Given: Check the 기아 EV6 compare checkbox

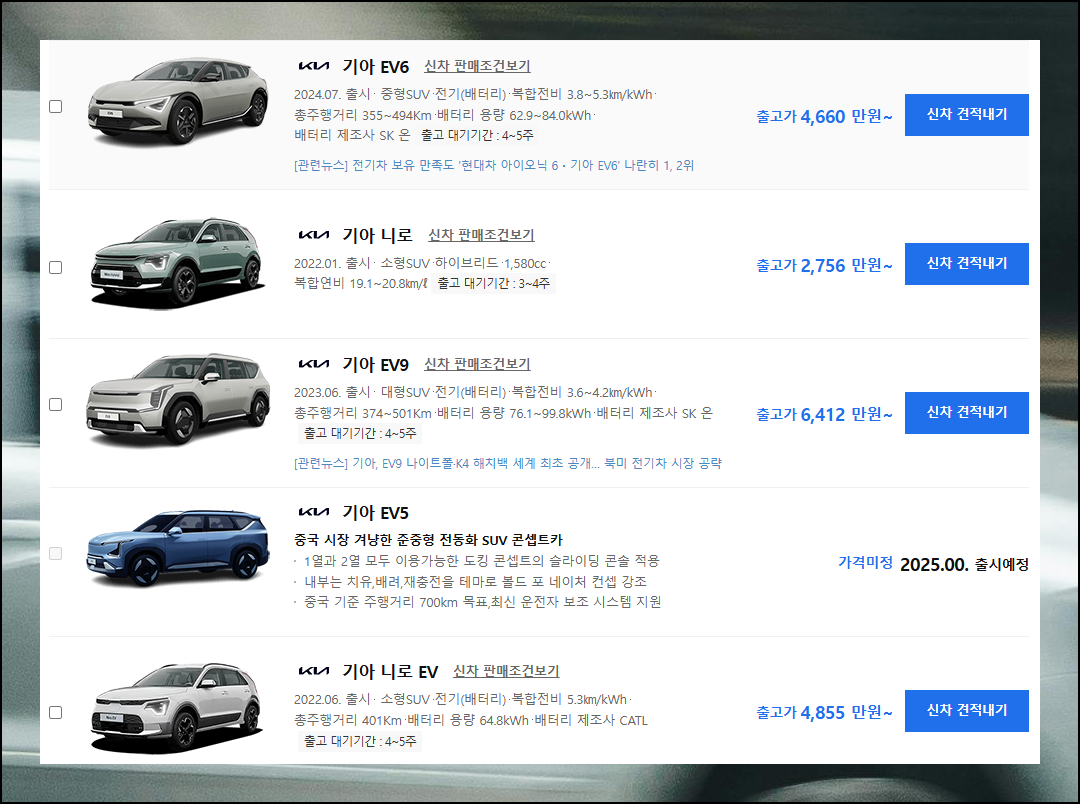Looking at the screenshot, I should tap(56, 106).
